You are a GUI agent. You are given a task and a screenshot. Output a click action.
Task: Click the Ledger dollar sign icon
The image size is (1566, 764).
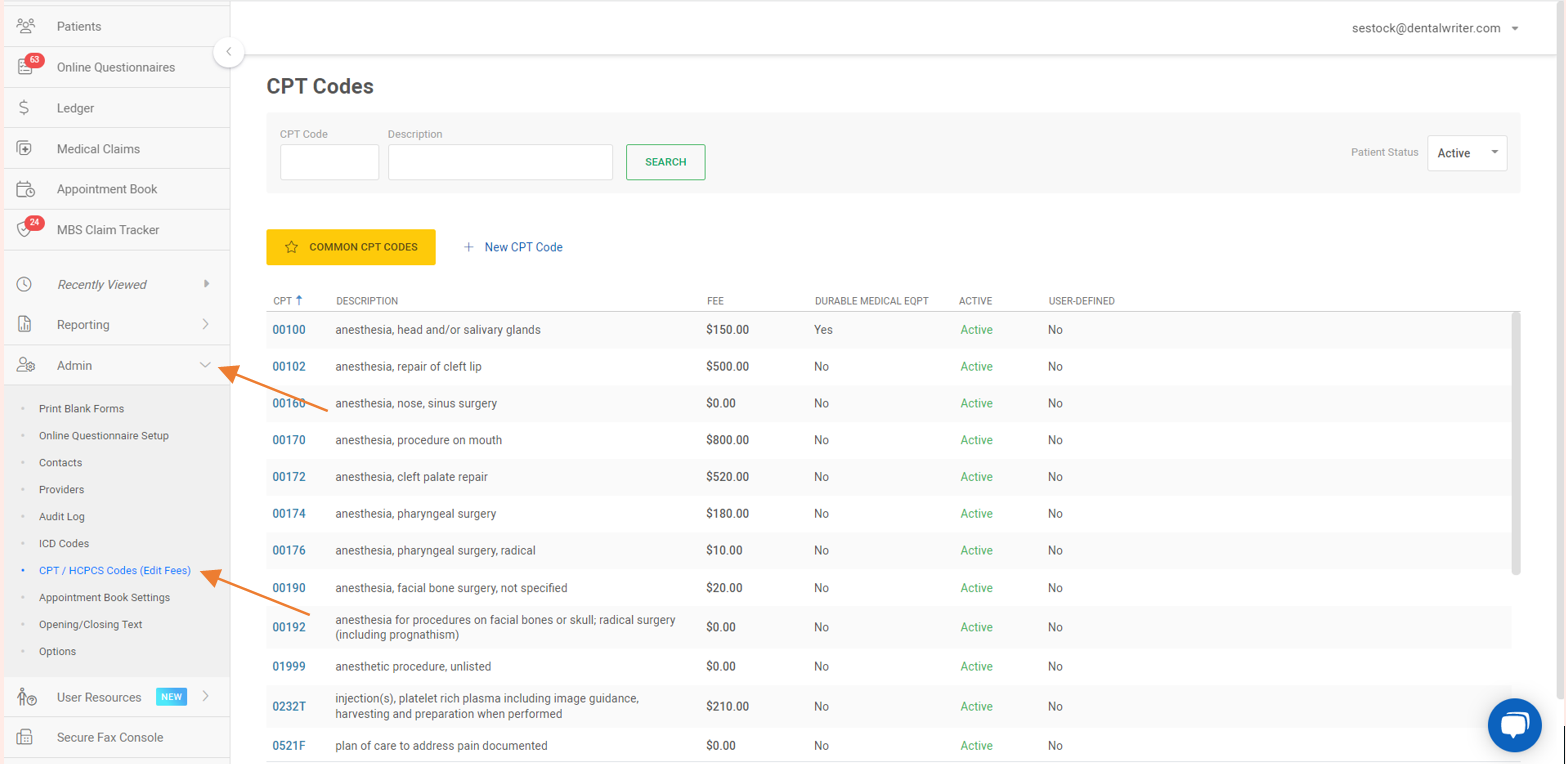[25, 108]
